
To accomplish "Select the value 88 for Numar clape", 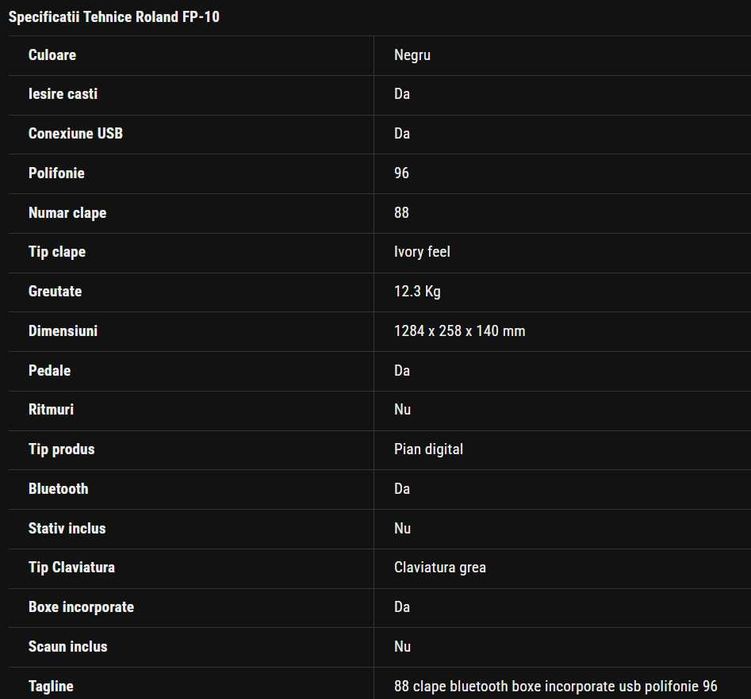I will [x=401, y=213].
